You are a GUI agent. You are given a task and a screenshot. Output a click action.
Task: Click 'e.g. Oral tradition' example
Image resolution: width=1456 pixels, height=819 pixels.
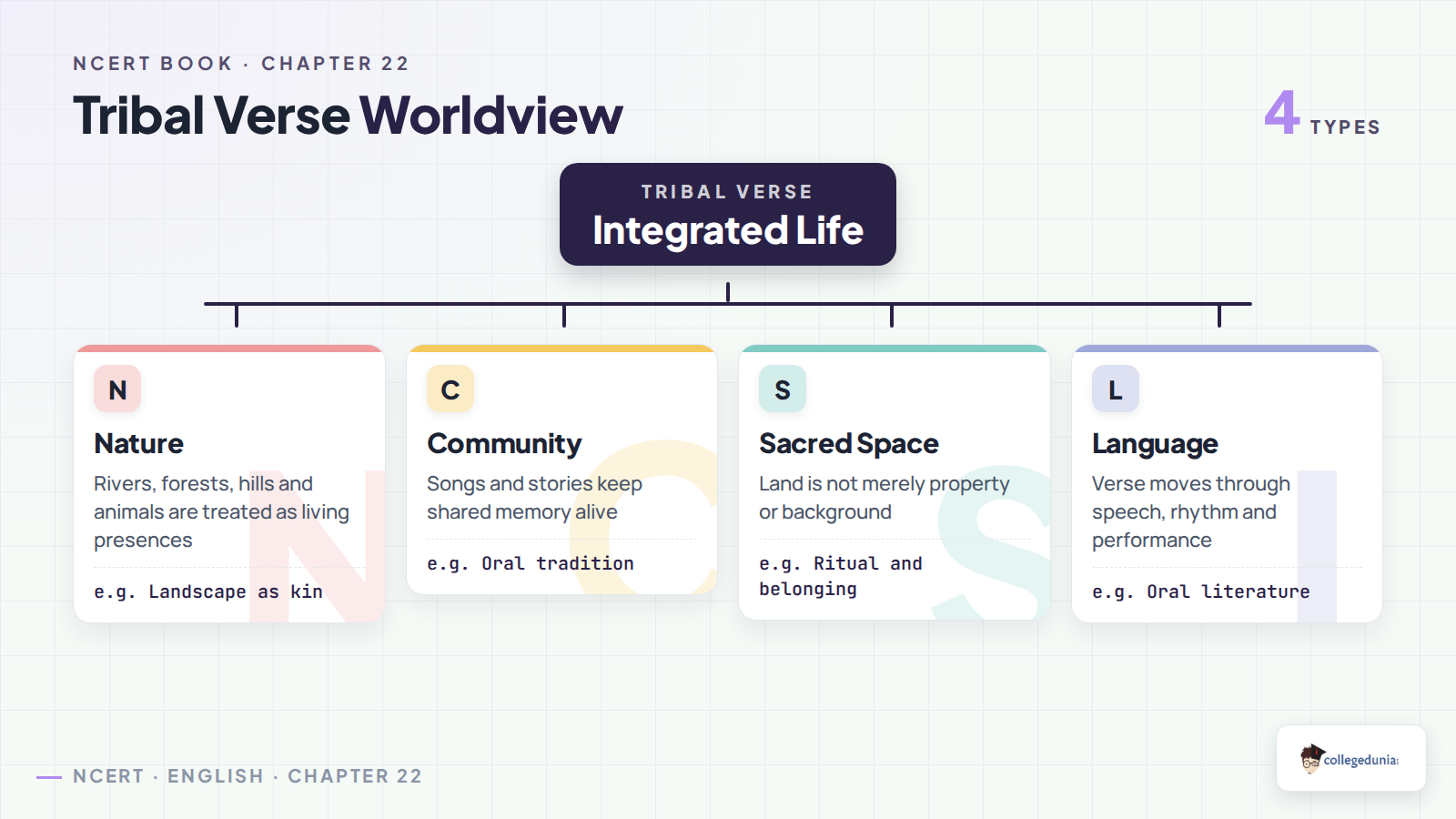pyautogui.click(x=531, y=563)
